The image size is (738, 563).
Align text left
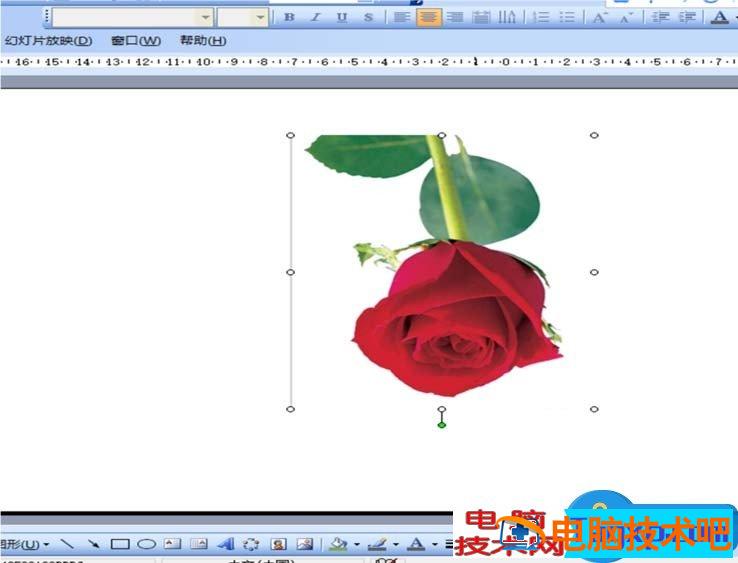point(401,17)
